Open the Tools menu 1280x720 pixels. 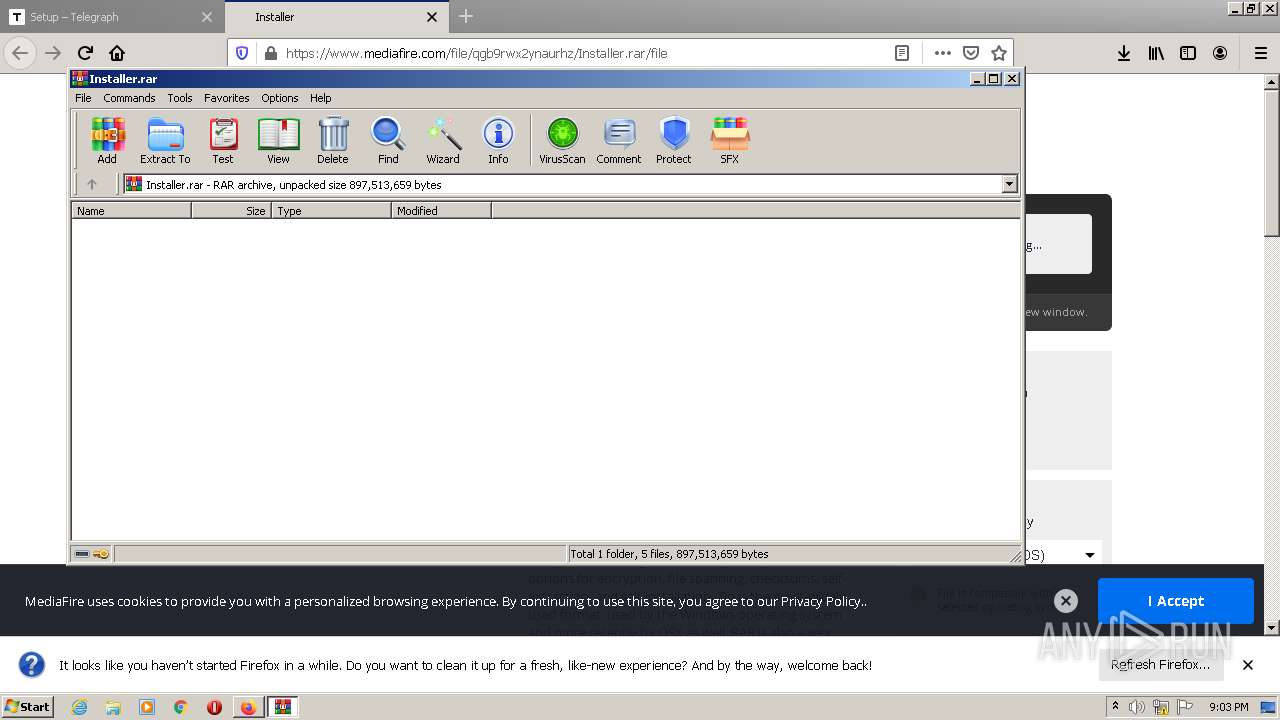point(180,98)
